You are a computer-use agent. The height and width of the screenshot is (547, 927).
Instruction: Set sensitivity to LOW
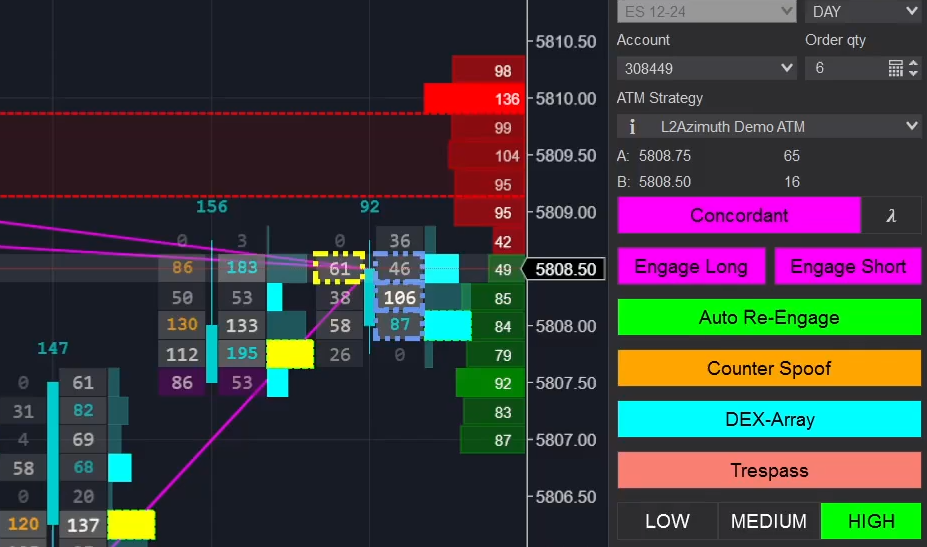tap(667, 521)
